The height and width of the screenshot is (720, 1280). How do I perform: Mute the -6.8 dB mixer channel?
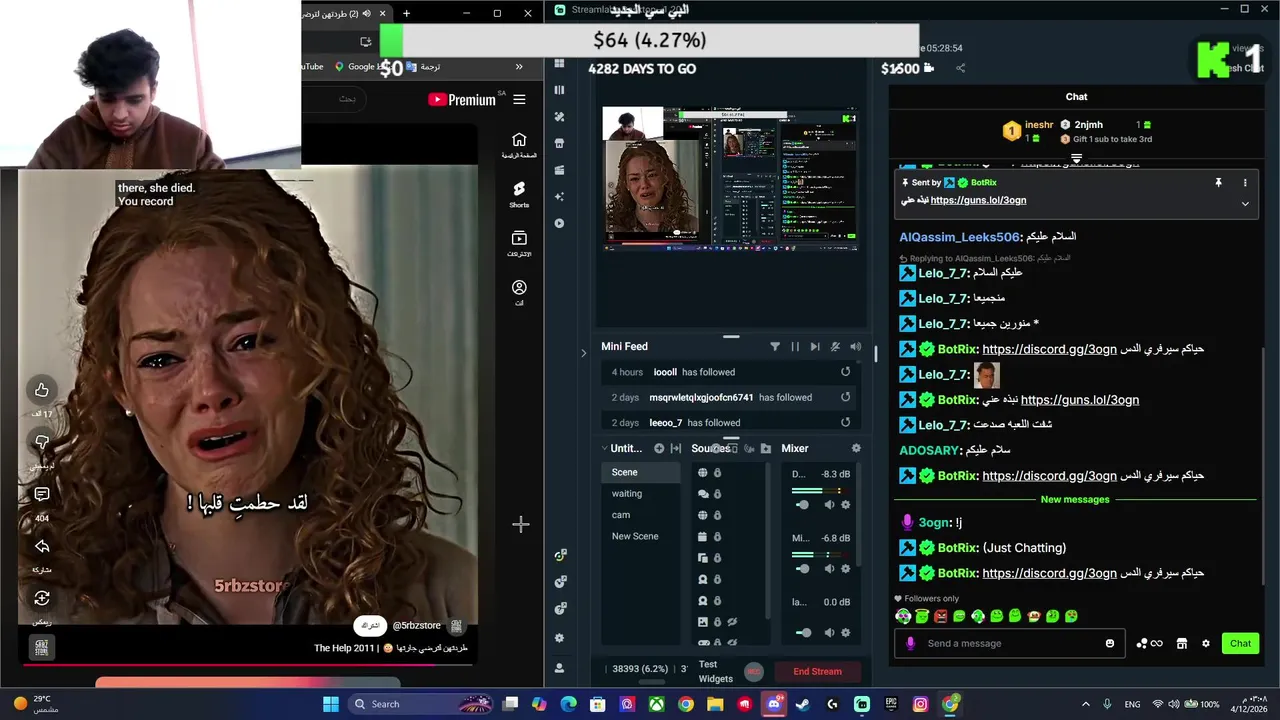829,569
